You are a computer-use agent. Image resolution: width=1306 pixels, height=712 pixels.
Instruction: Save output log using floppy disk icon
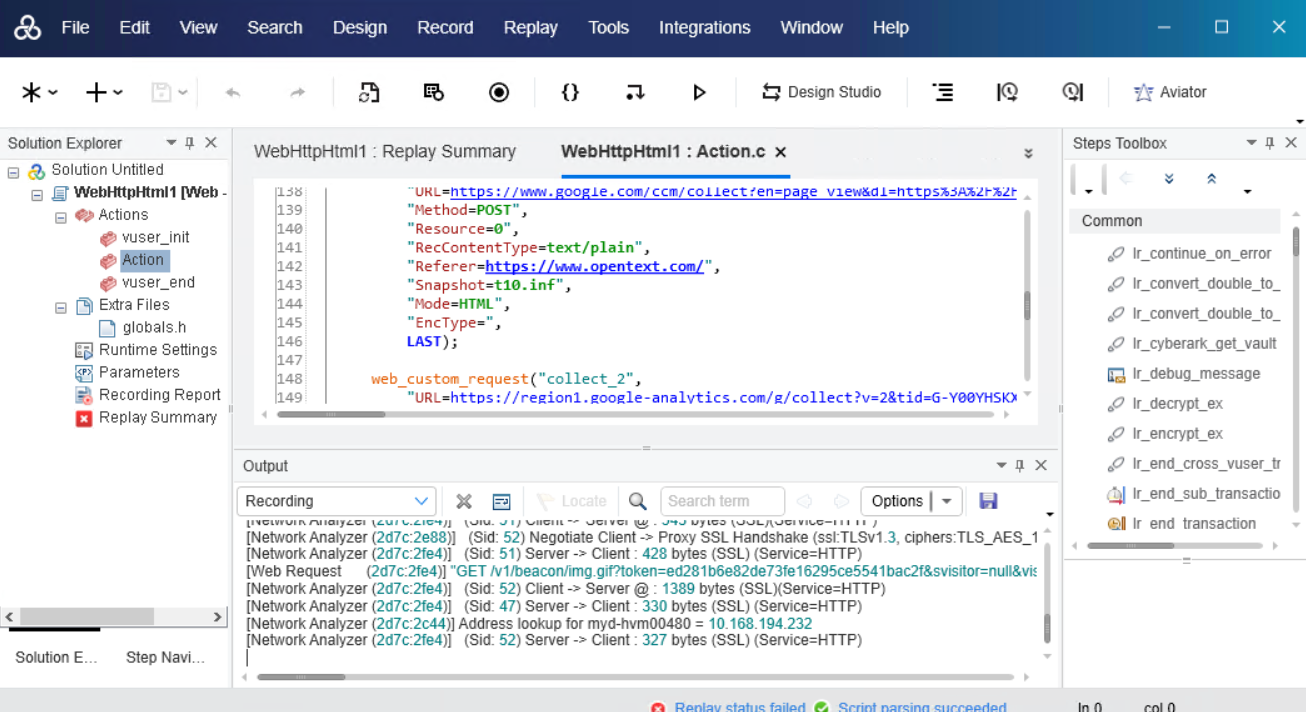pyautogui.click(x=988, y=501)
